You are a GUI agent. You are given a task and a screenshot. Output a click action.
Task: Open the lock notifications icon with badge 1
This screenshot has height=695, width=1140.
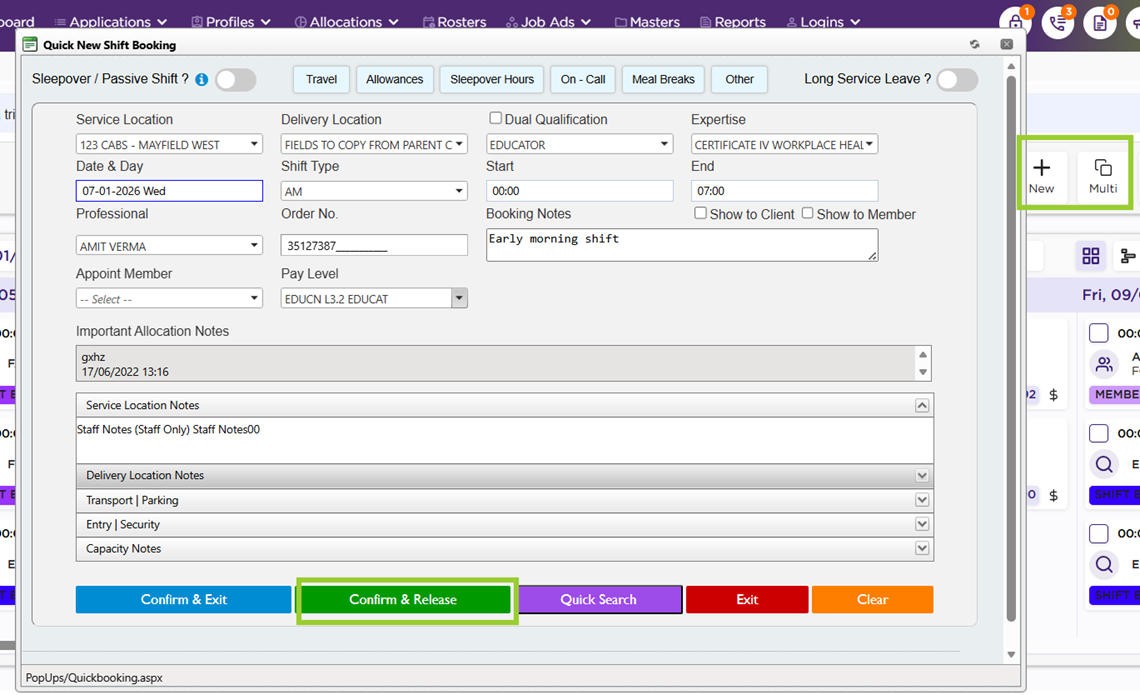coord(1016,22)
